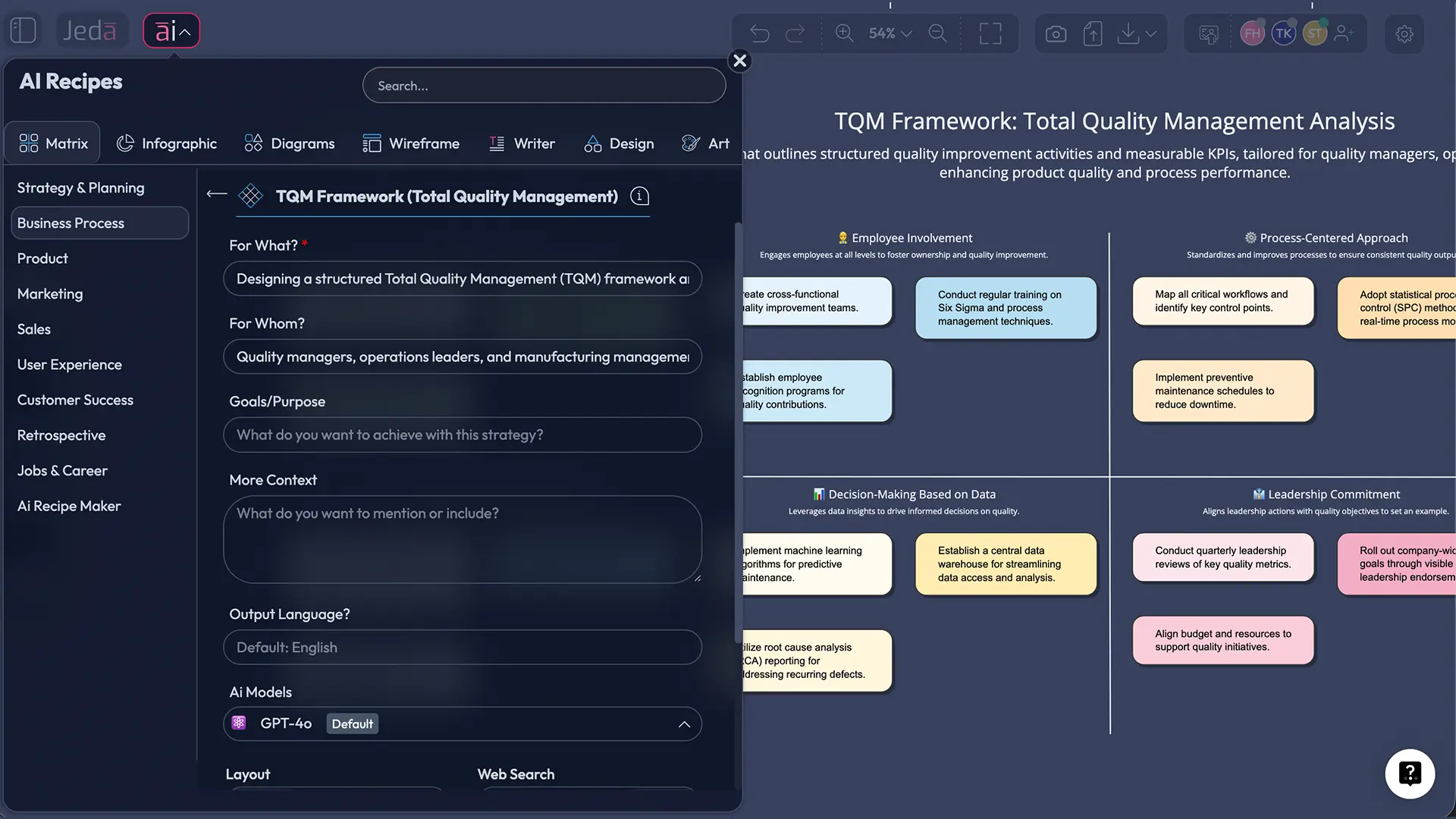
Task: Click the undo icon in the toolbar
Action: tap(759, 33)
